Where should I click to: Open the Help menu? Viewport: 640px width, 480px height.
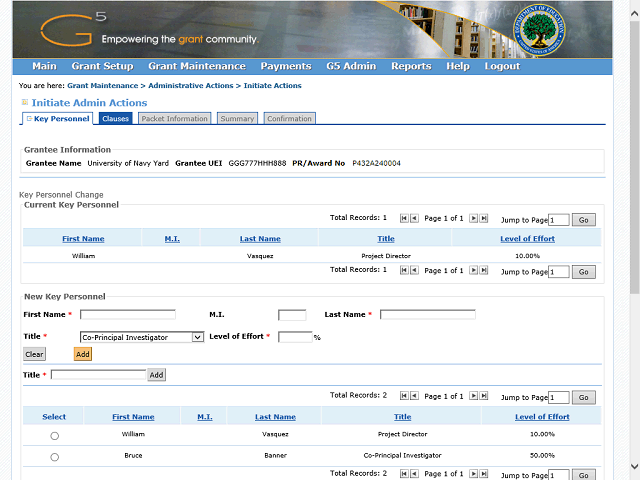click(458, 66)
